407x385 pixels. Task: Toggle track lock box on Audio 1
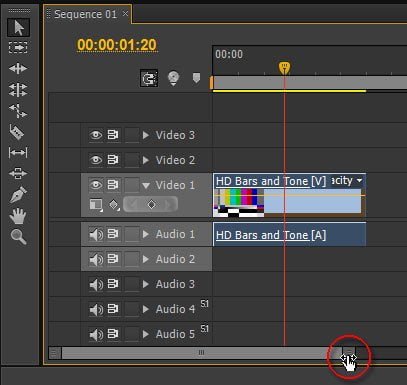pyautogui.click(x=132, y=235)
